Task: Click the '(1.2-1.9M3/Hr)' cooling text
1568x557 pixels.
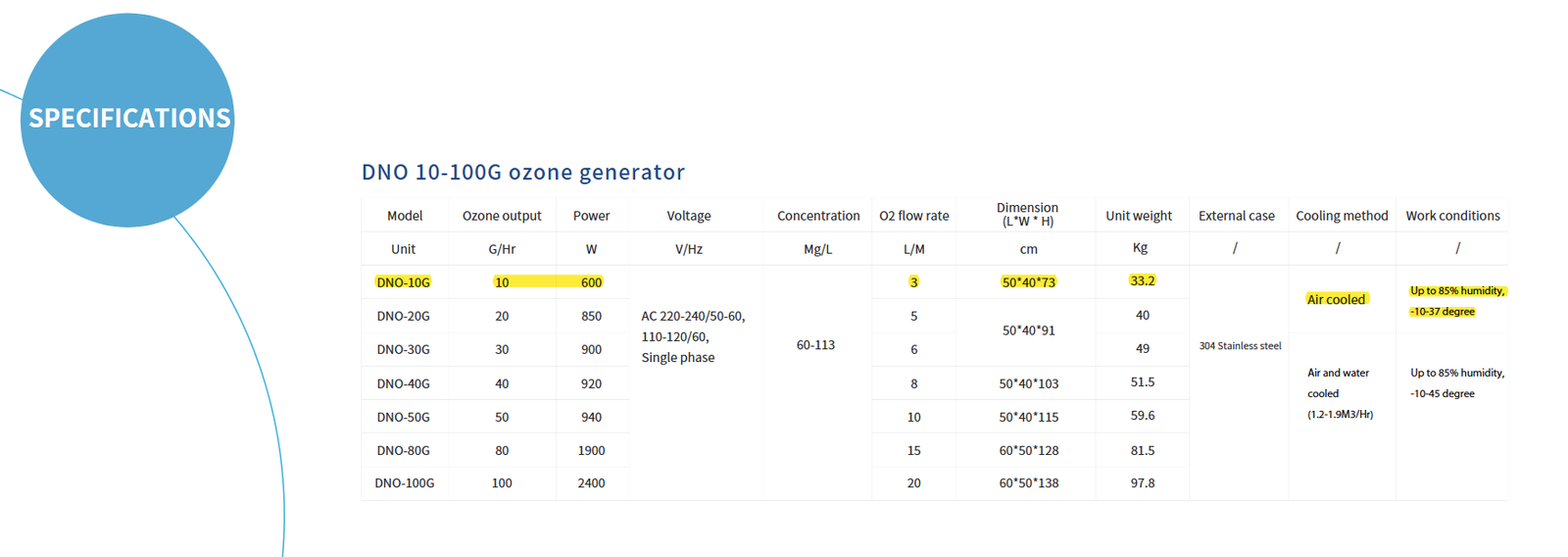Action: point(1340,415)
